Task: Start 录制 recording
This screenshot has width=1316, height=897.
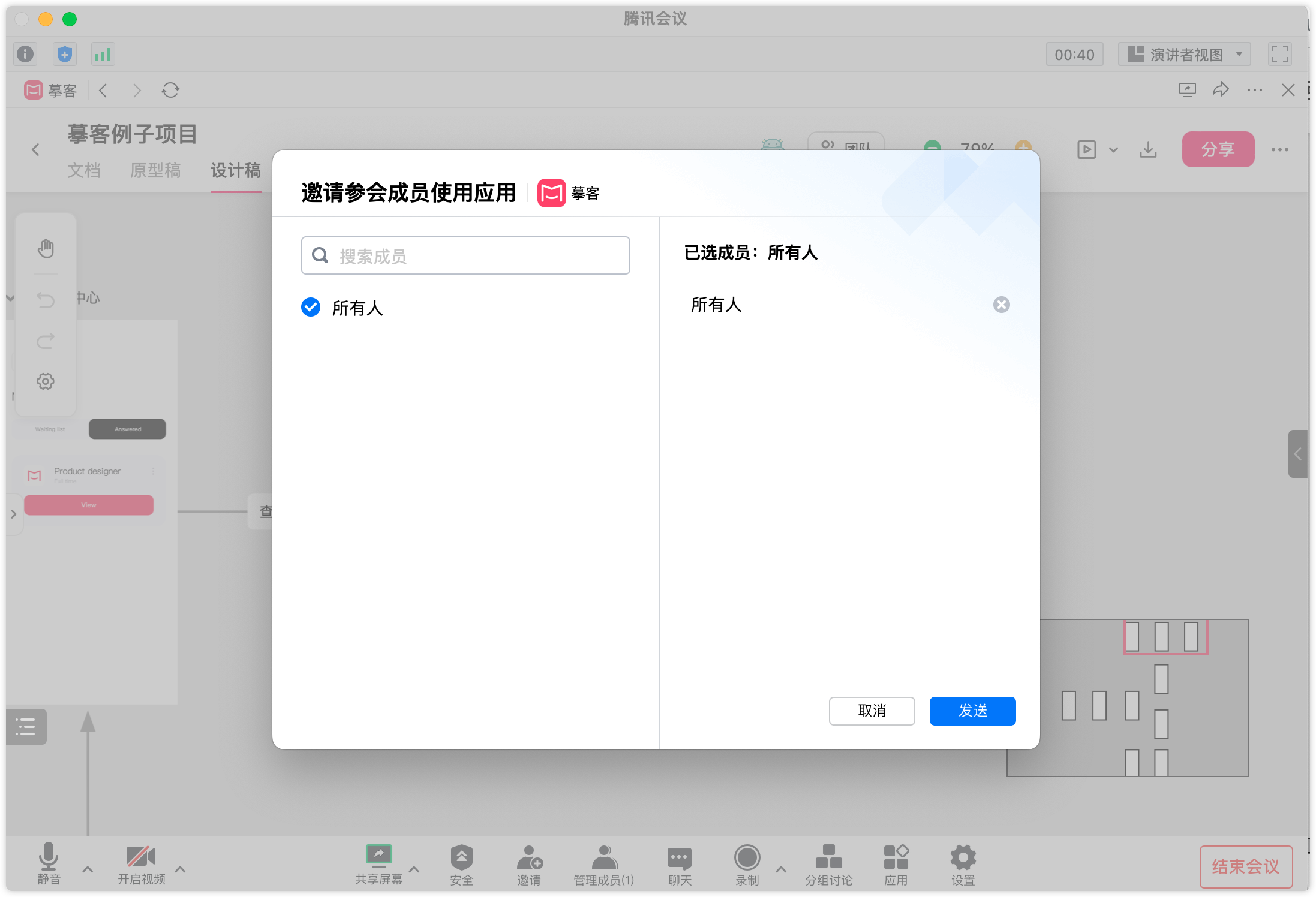Action: [x=747, y=865]
